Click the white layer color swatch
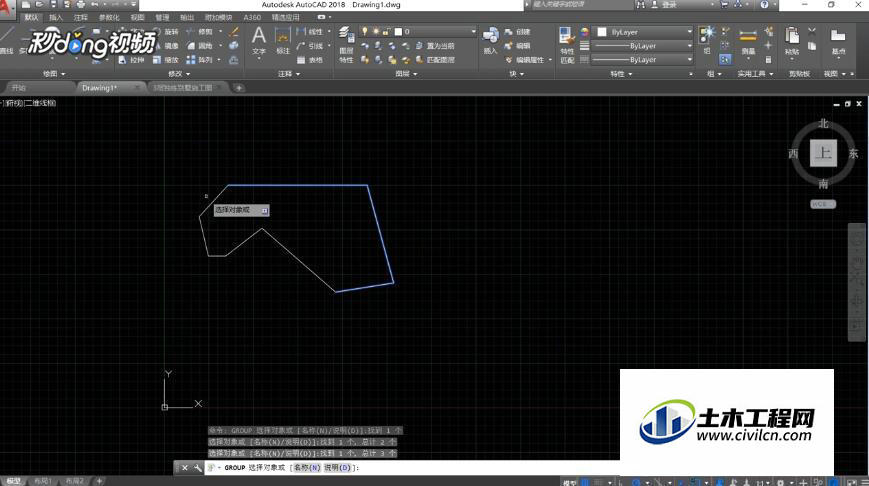The height and width of the screenshot is (486, 869). pyautogui.click(x=398, y=32)
